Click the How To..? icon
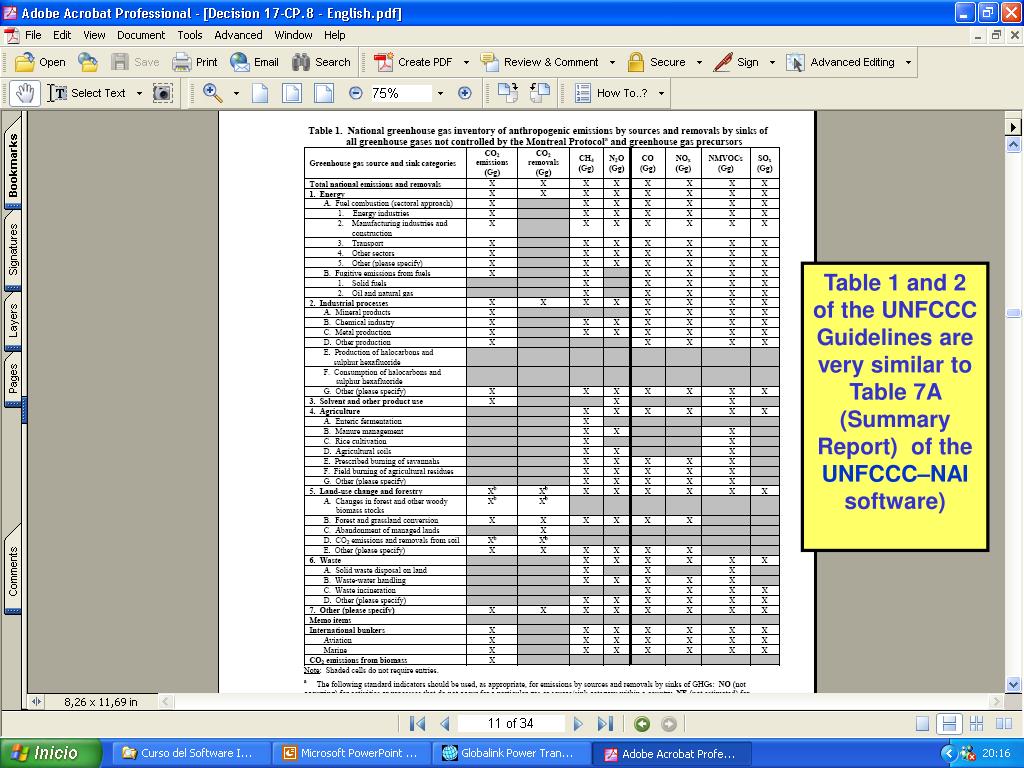 point(583,93)
